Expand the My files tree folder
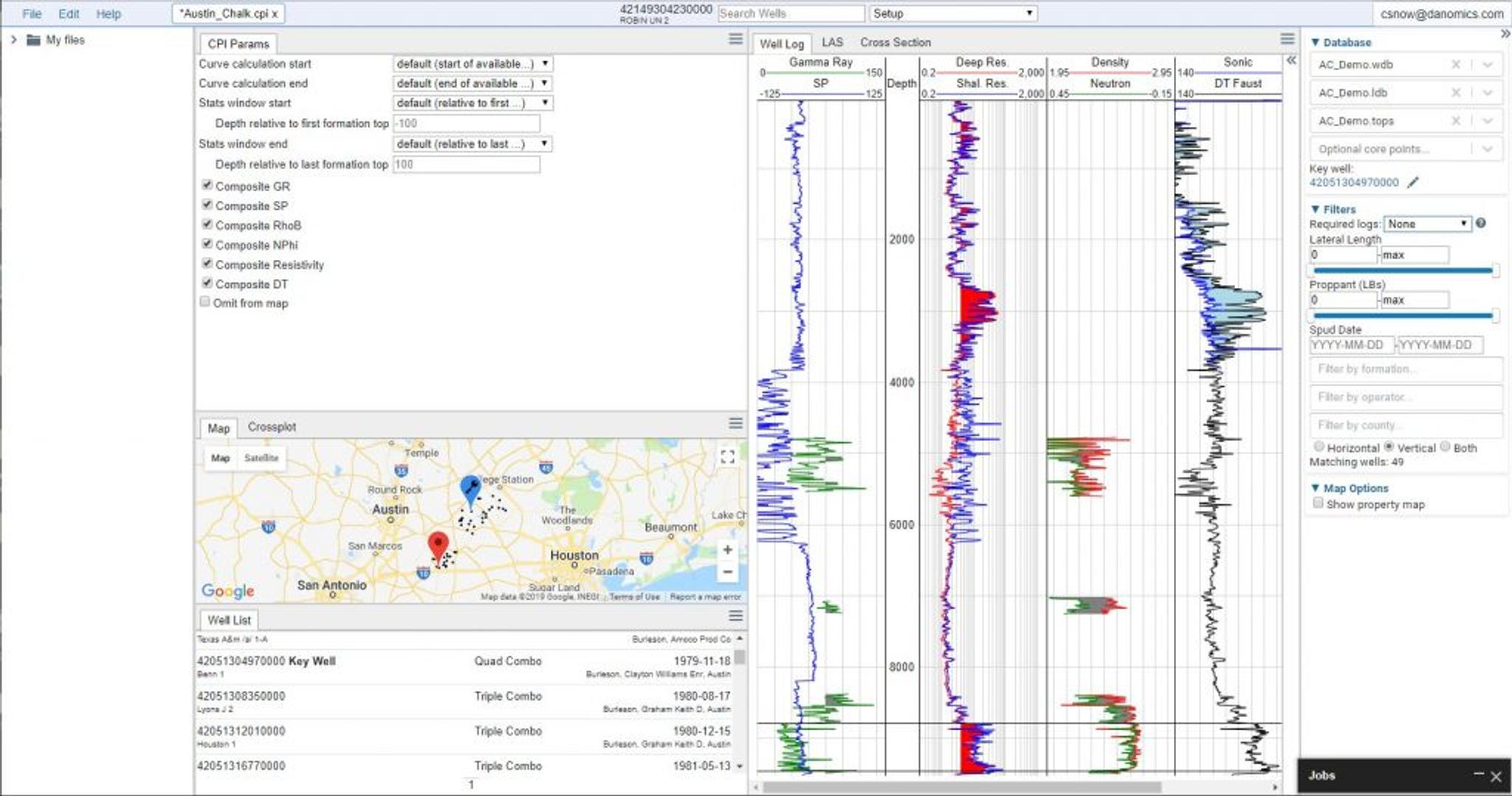This screenshot has width=1512, height=796. pyautogui.click(x=13, y=40)
